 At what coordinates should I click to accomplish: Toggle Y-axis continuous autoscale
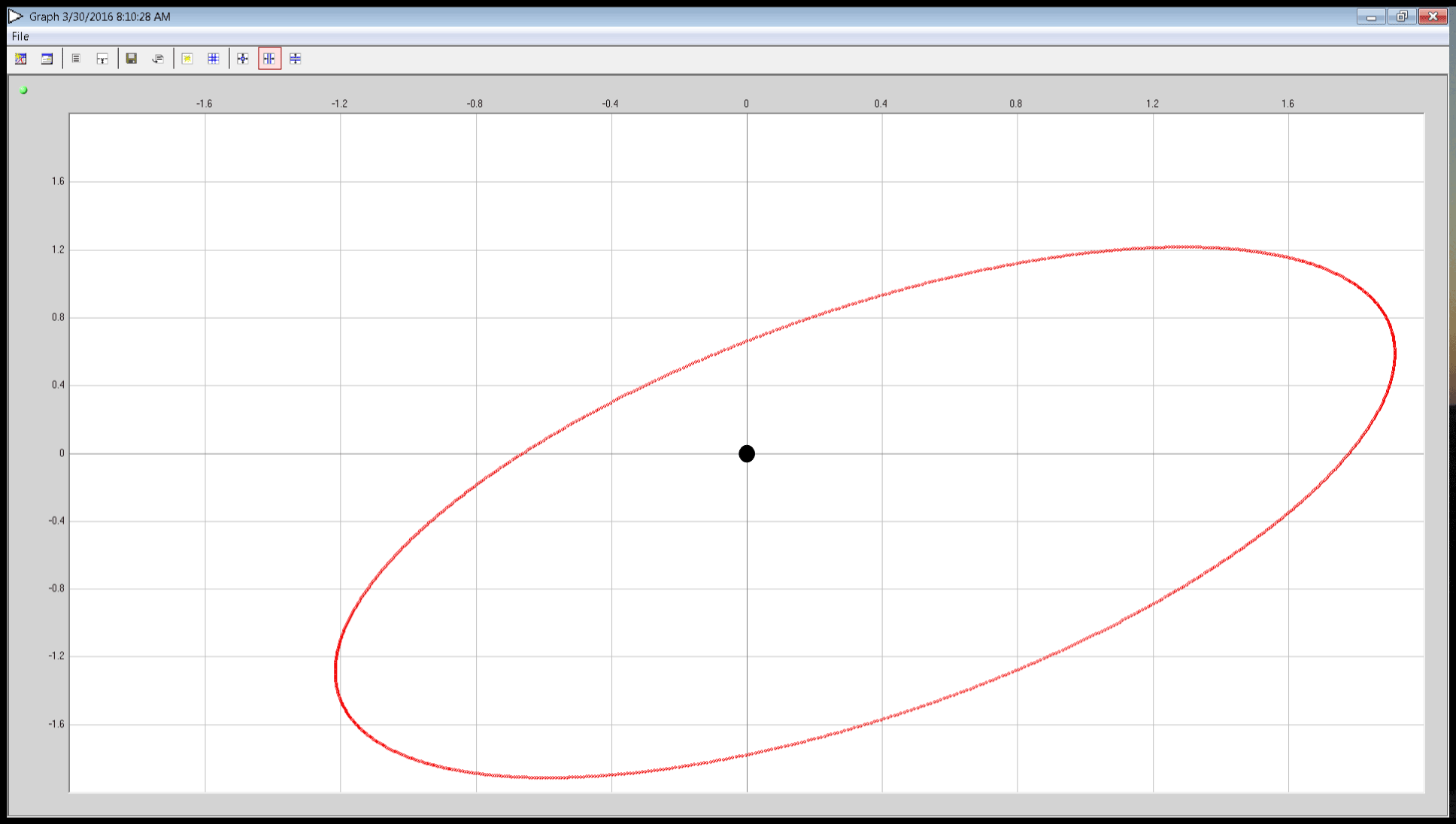click(295, 59)
